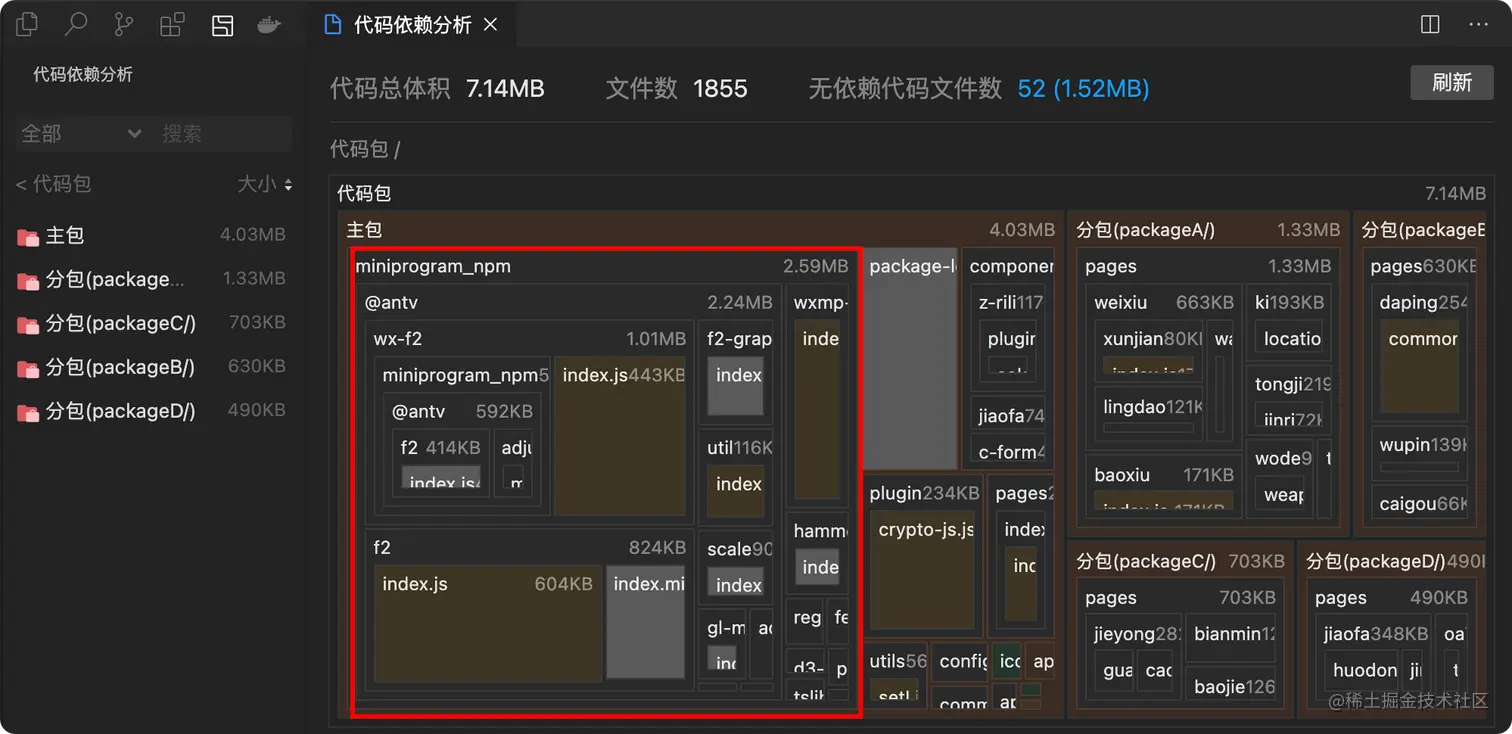Click the split editor layout icon
1512x734 pixels.
[x=1430, y=25]
